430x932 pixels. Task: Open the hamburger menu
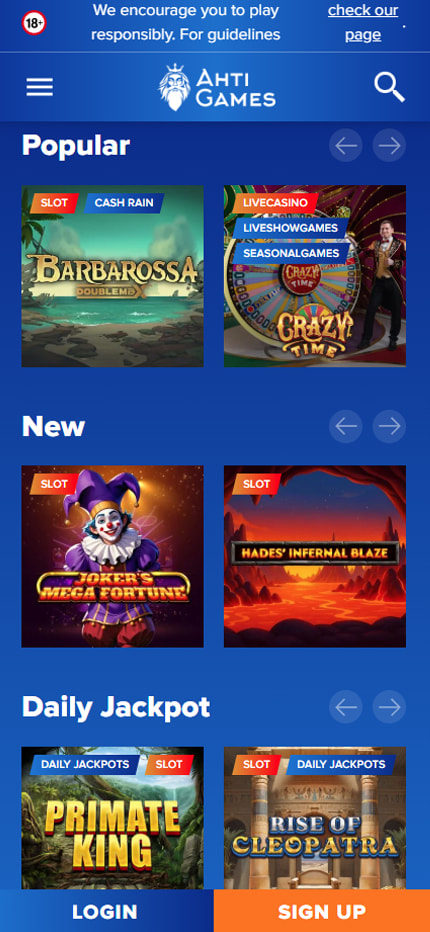(39, 87)
